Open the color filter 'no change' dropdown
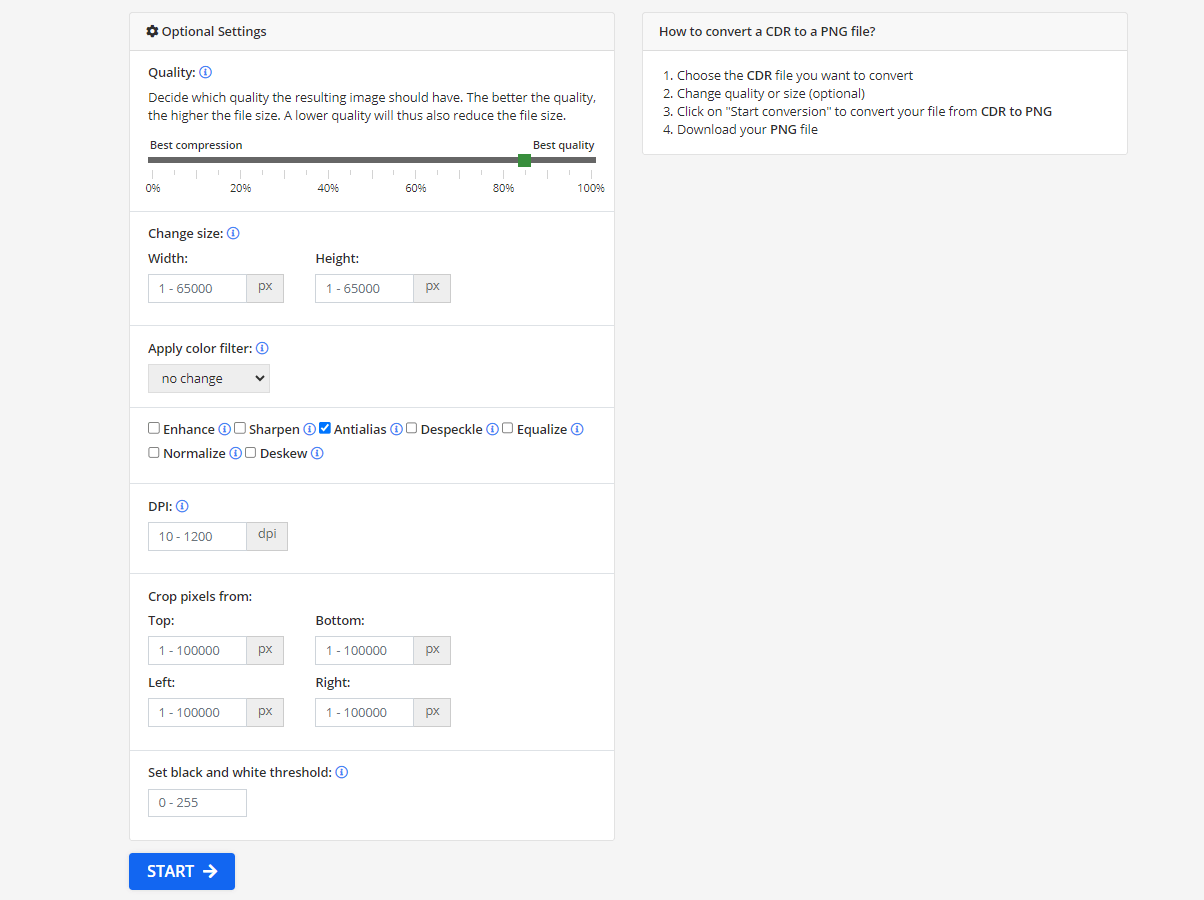This screenshot has width=1204, height=900. coord(209,378)
